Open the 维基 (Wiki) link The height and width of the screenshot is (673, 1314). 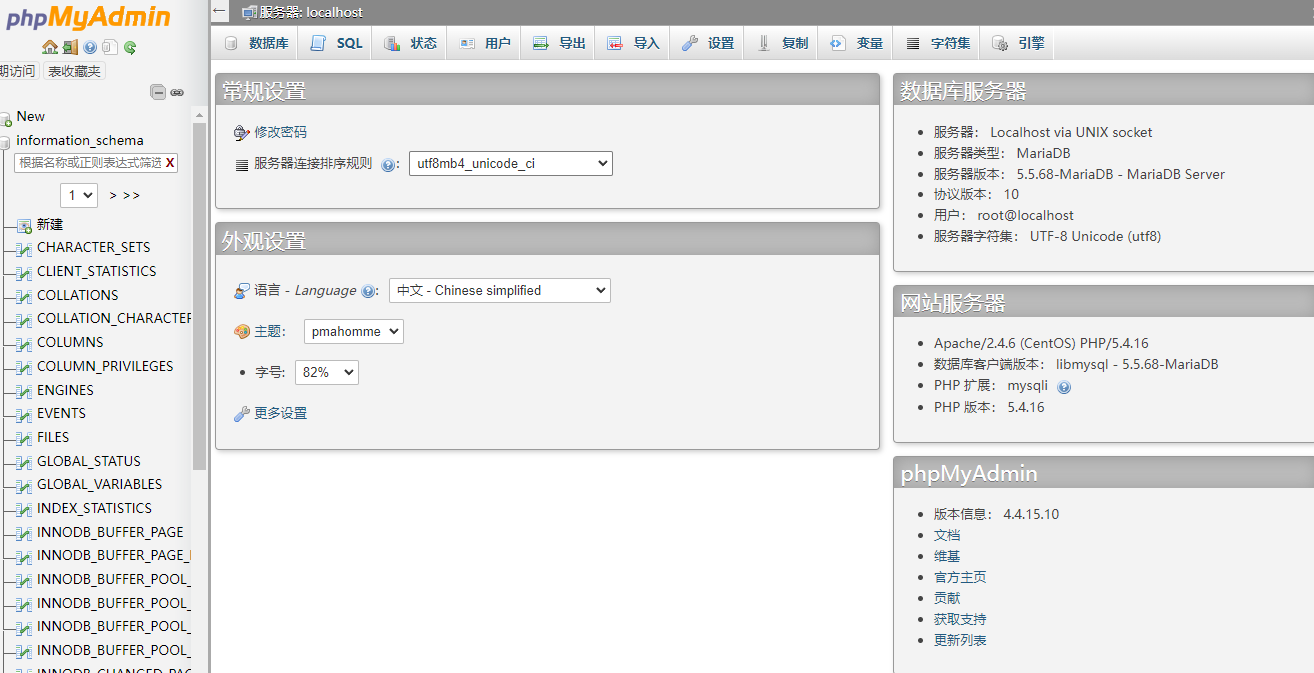pos(946,556)
